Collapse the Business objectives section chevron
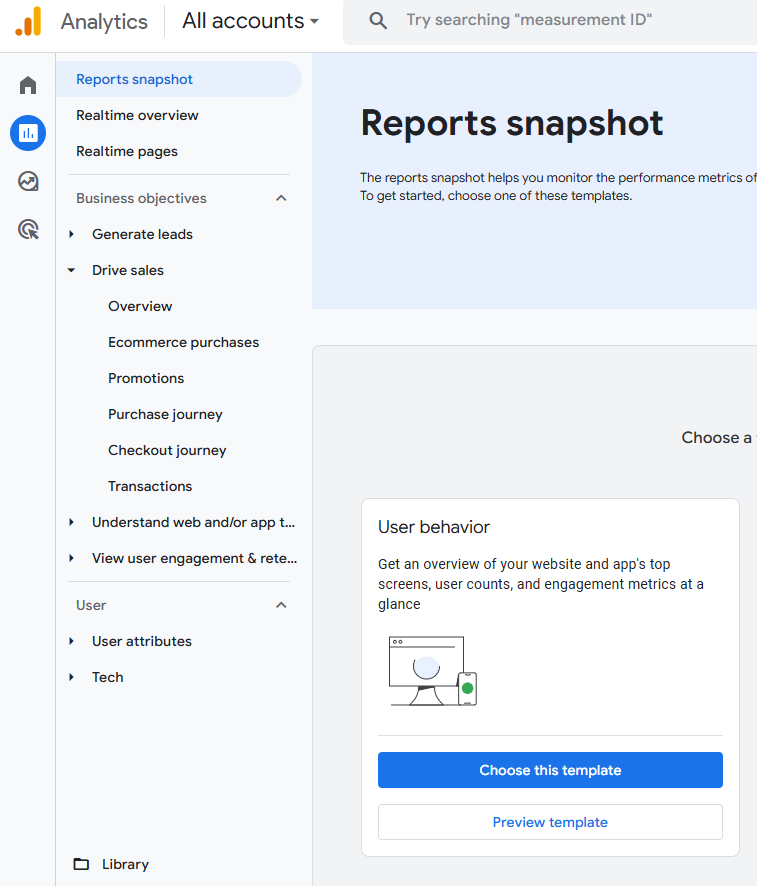This screenshot has width=757, height=886. [281, 198]
